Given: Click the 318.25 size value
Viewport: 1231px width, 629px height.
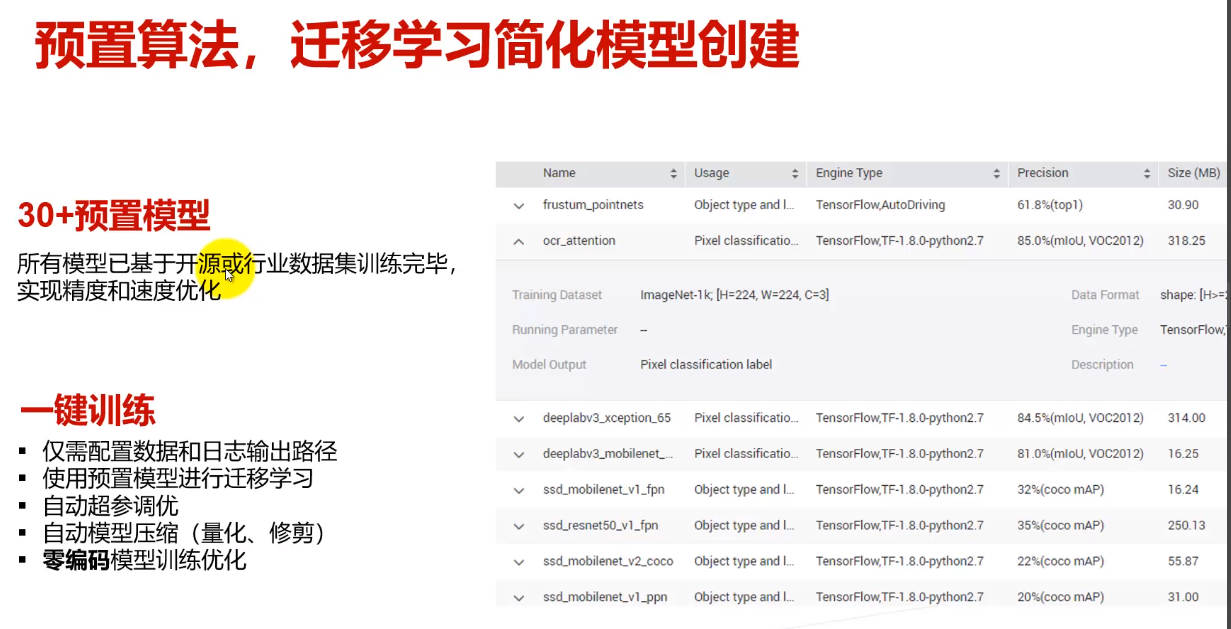Looking at the screenshot, I should point(1186,241).
